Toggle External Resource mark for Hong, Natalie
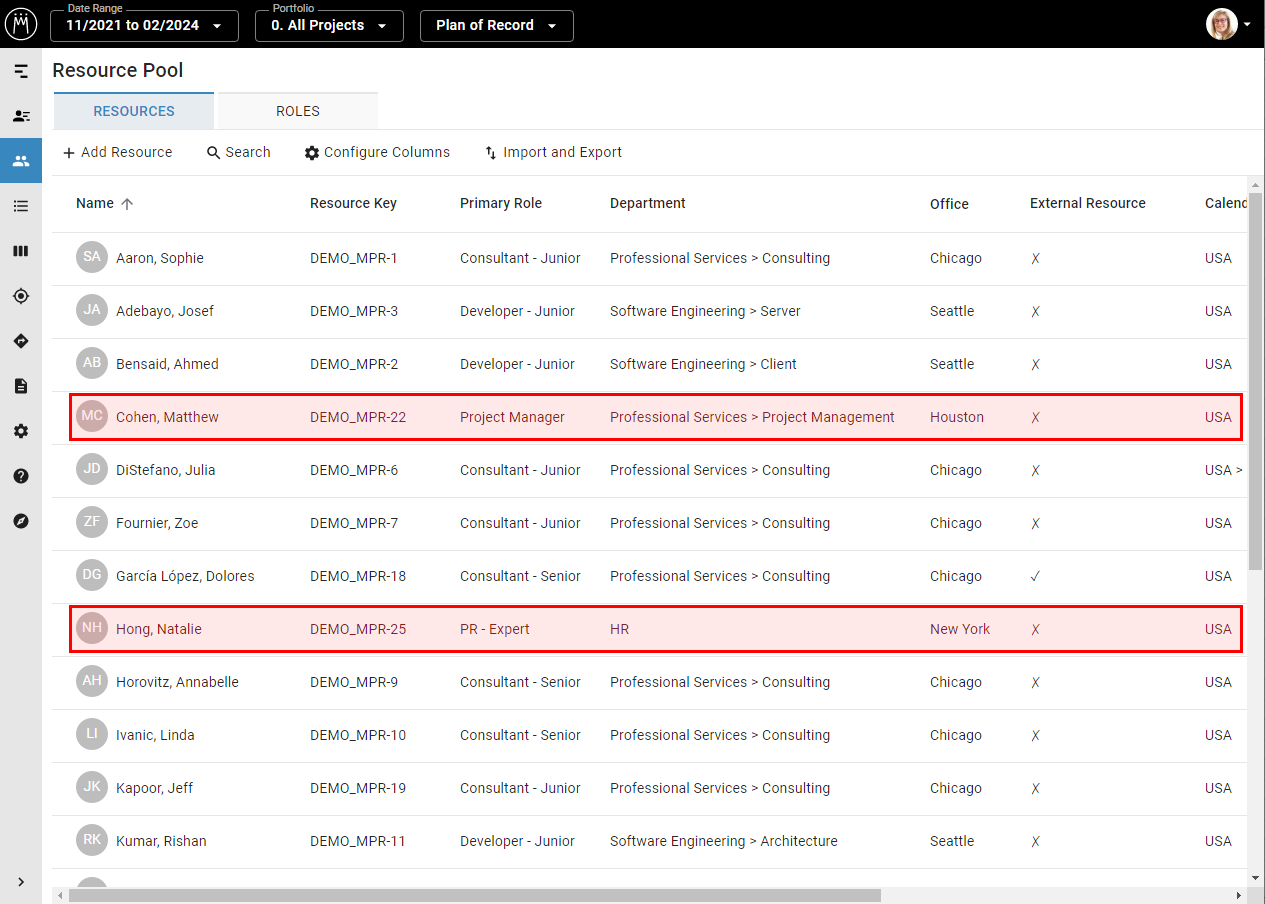1265x904 pixels. (1036, 629)
